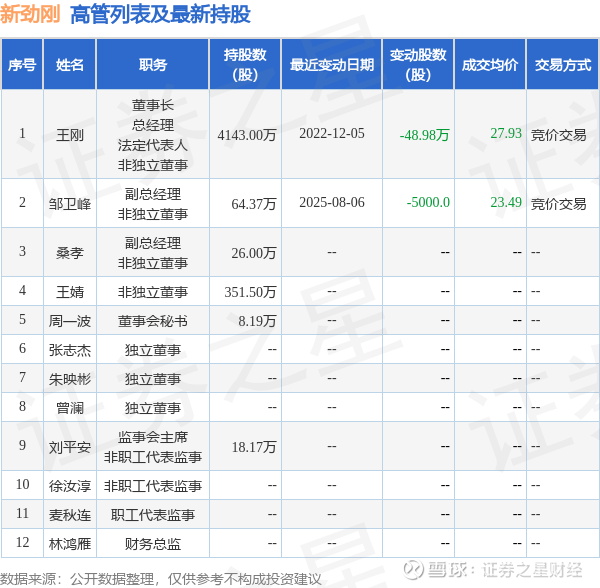Click the holdings value 8.19万
This screenshot has height=588, width=600.
tap(257, 321)
